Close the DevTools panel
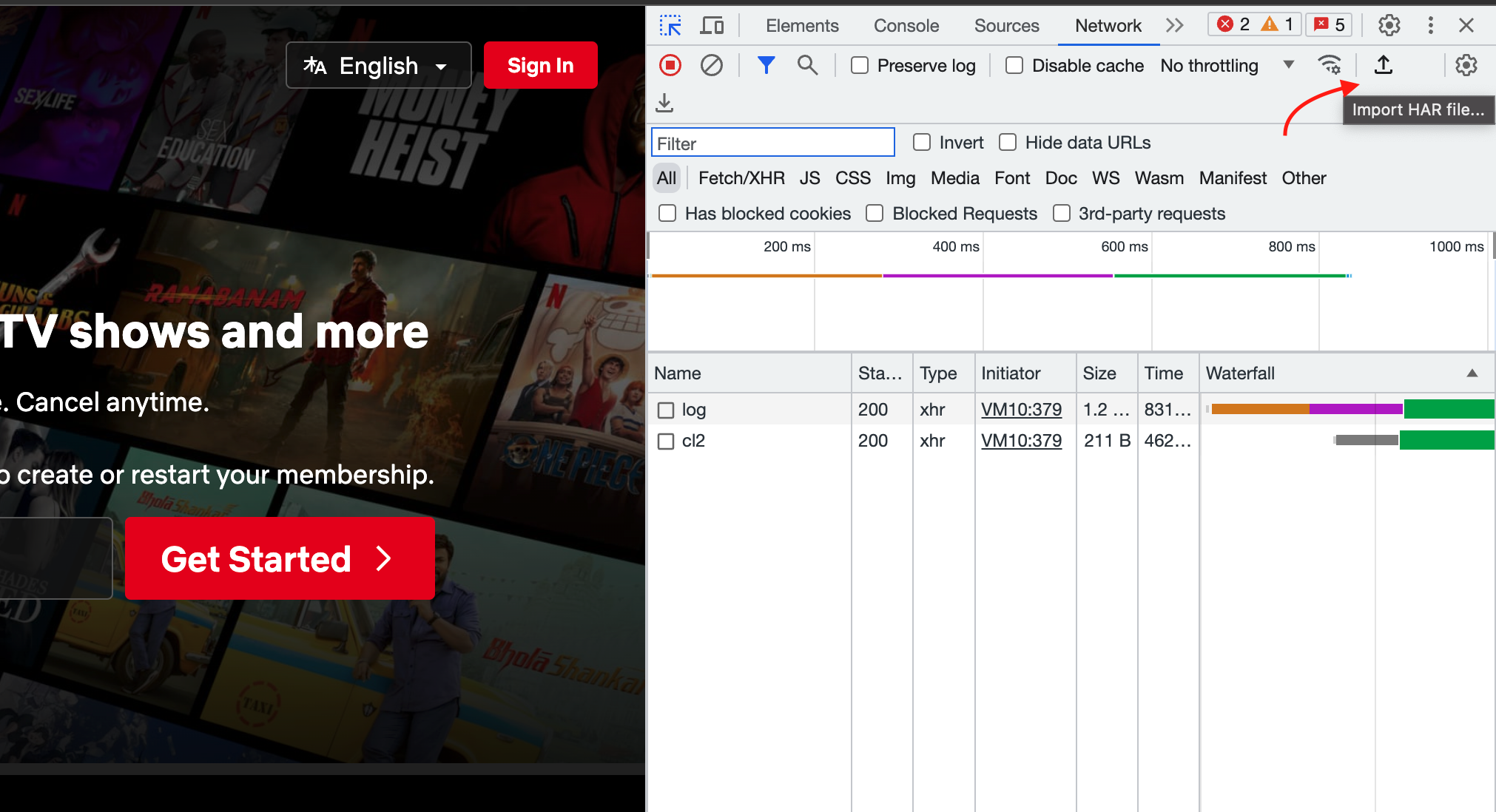 [1466, 25]
